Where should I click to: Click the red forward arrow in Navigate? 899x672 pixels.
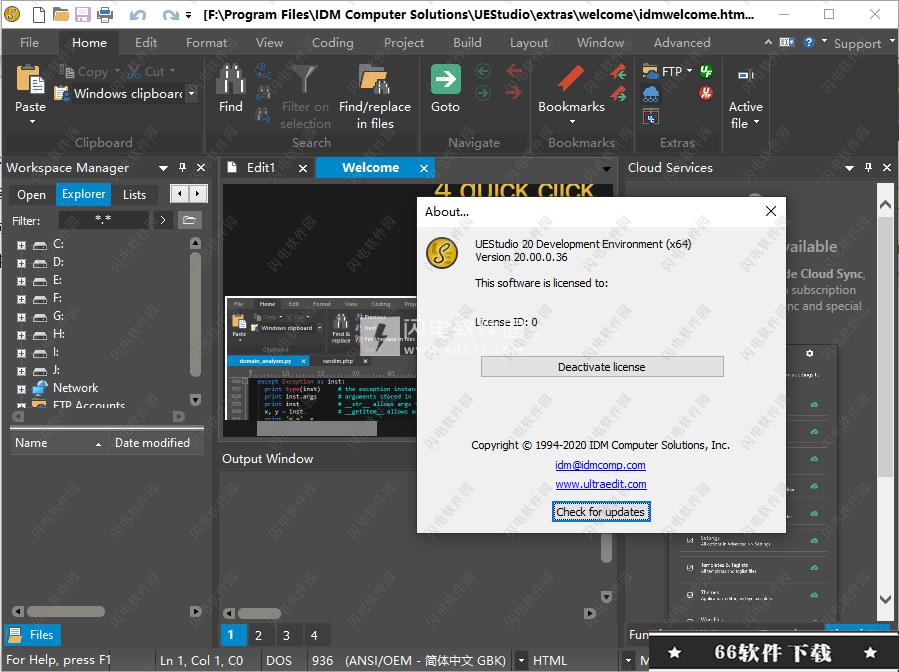pos(514,92)
